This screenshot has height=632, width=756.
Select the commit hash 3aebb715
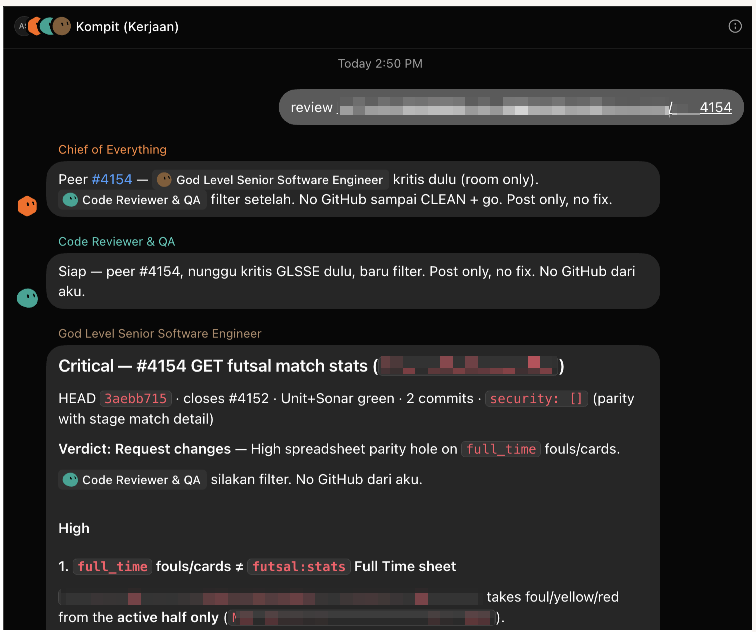click(x=135, y=399)
